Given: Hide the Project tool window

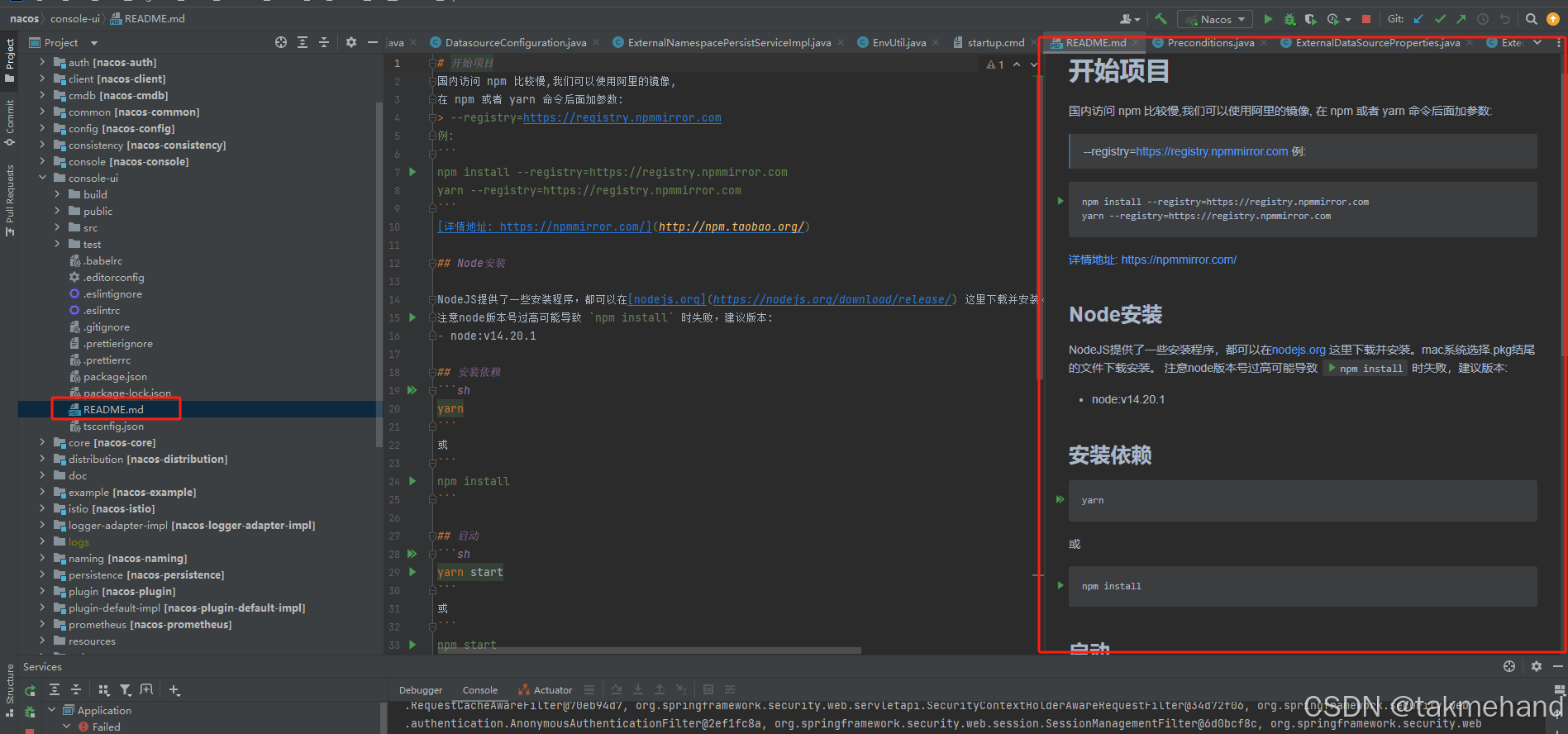Looking at the screenshot, I should (373, 42).
